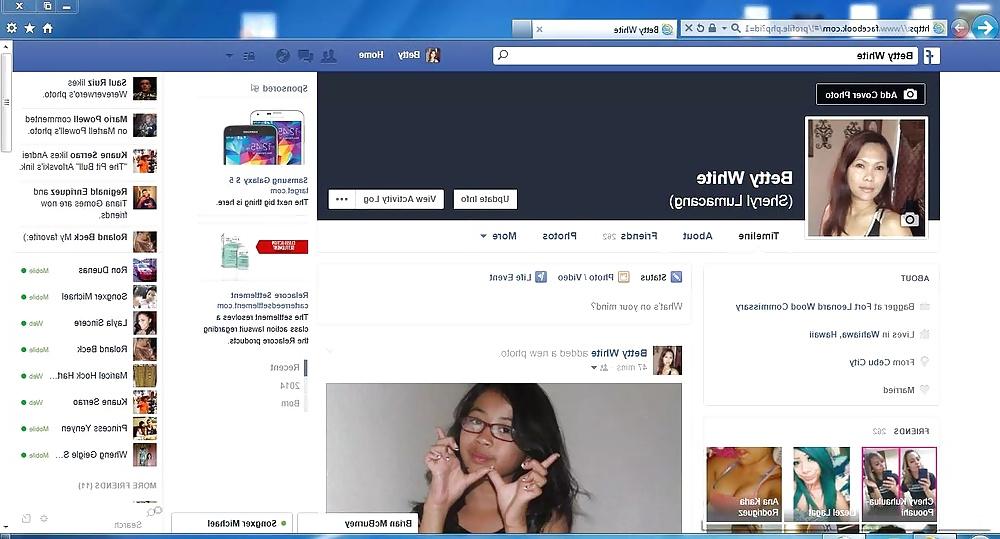
Task: Open Betty profile link in the top bar
Action: pos(419,55)
